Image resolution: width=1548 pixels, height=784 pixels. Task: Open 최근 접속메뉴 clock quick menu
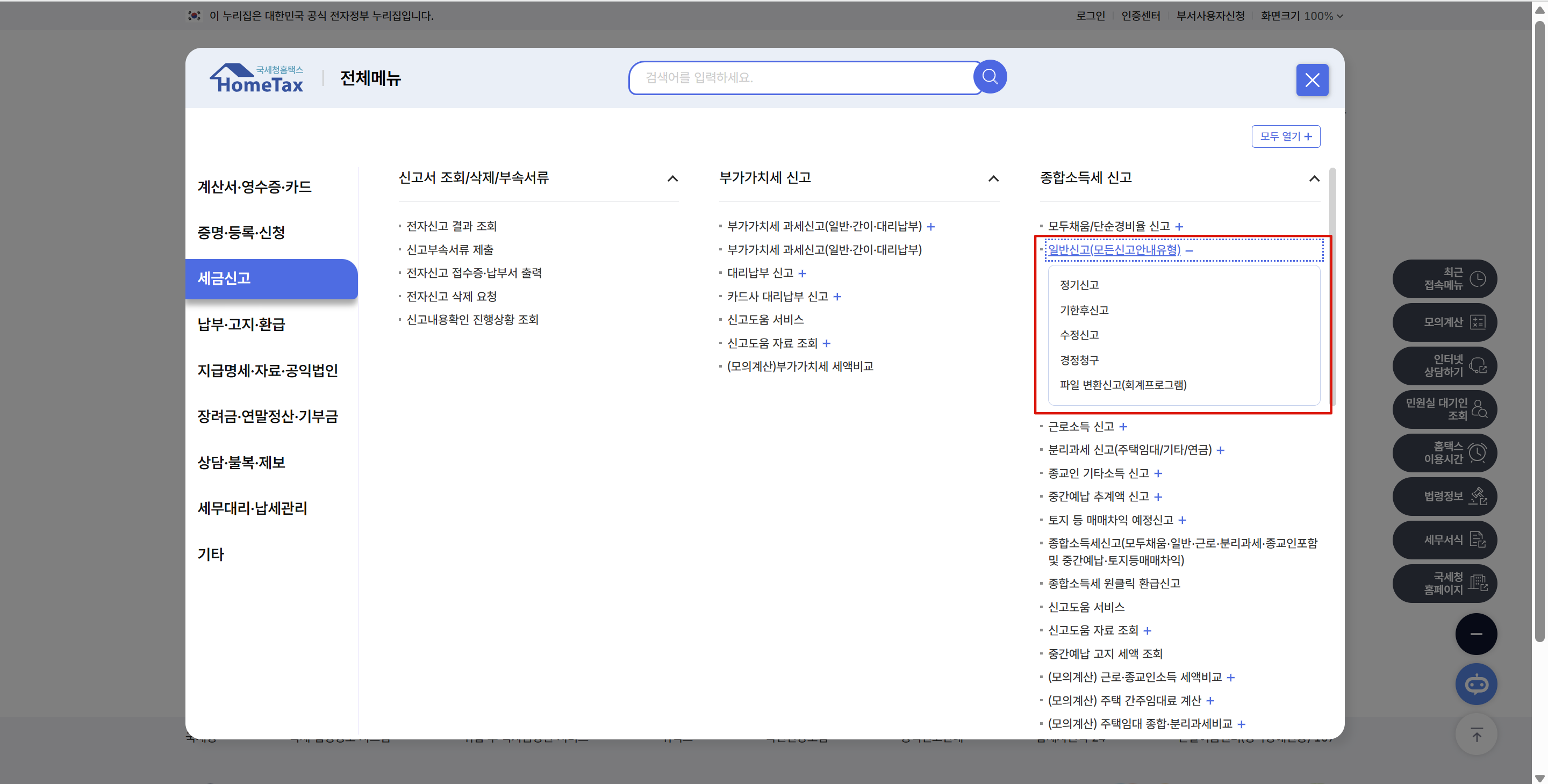click(1444, 279)
